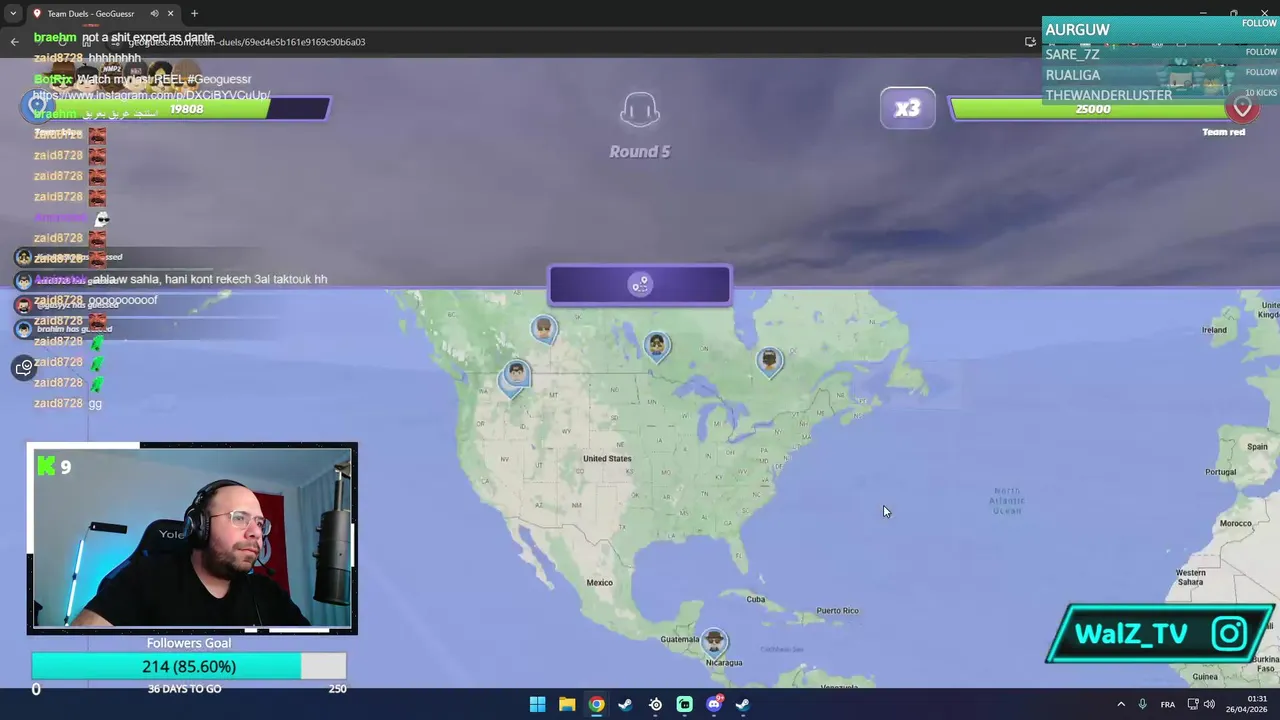1280x720 pixels.
Task: Open the Windows Start menu
Action: tap(537, 704)
